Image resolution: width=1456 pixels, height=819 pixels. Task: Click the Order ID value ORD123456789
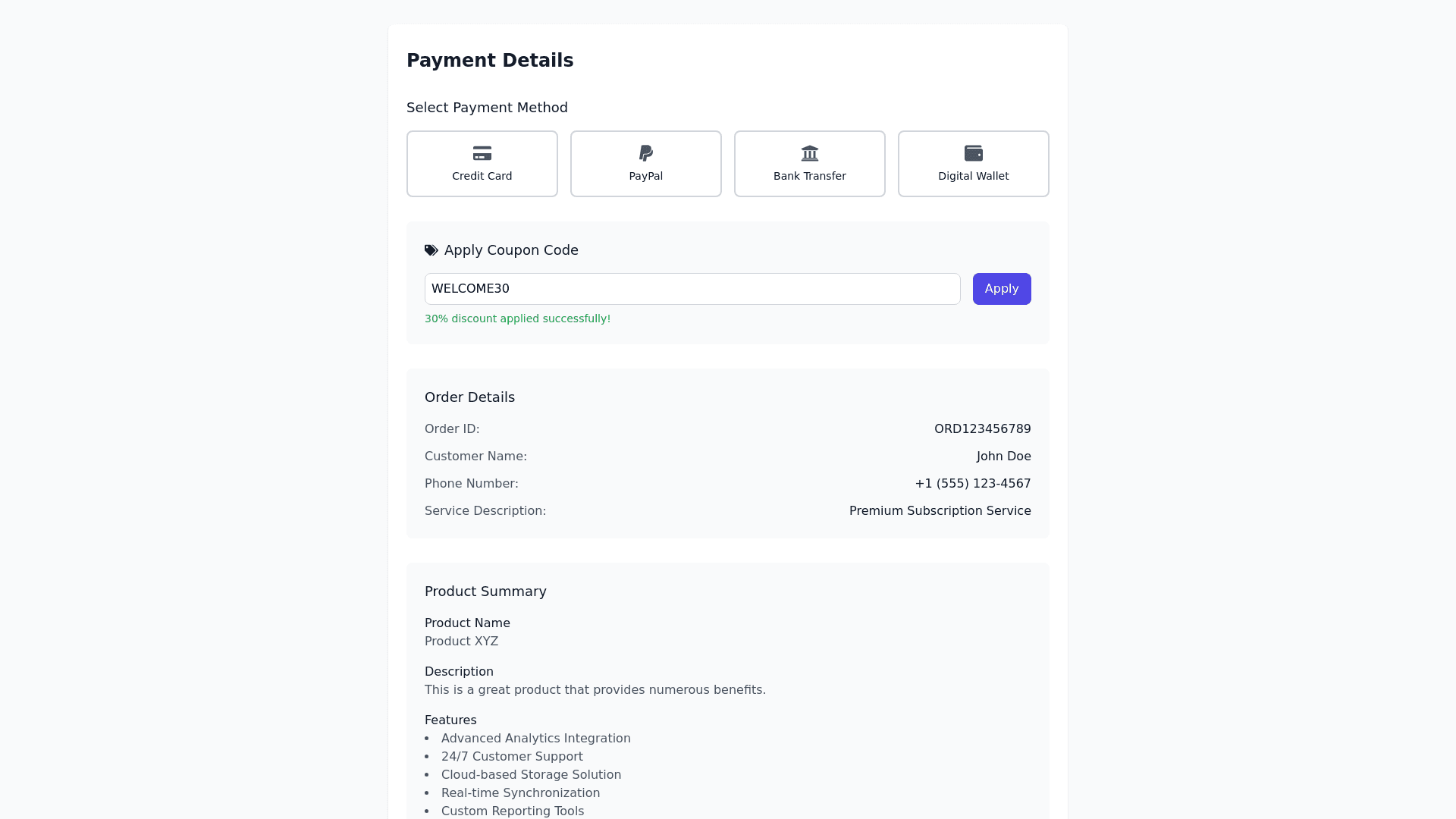[x=982, y=429]
